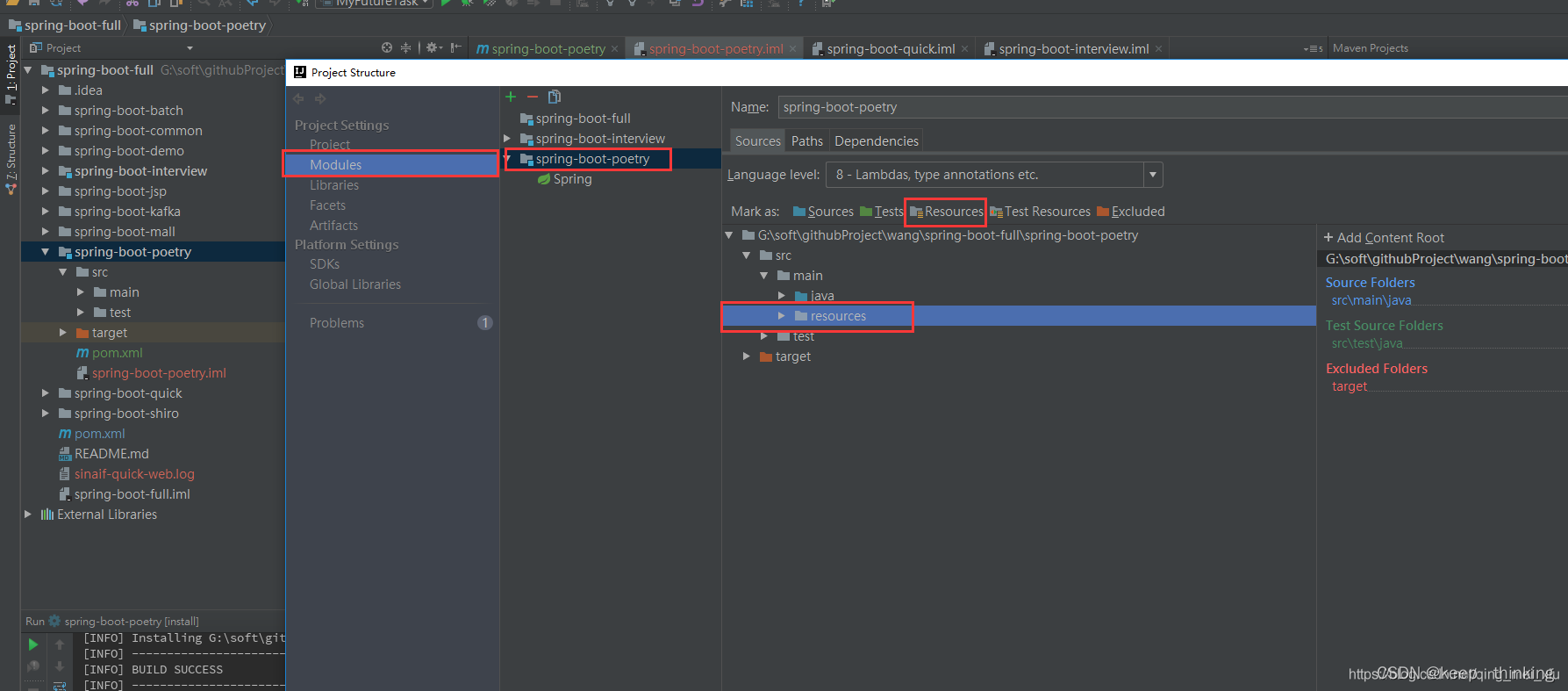Open the Language level dropdown
Image resolution: width=1568 pixels, height=691 pixels.
1153,175
